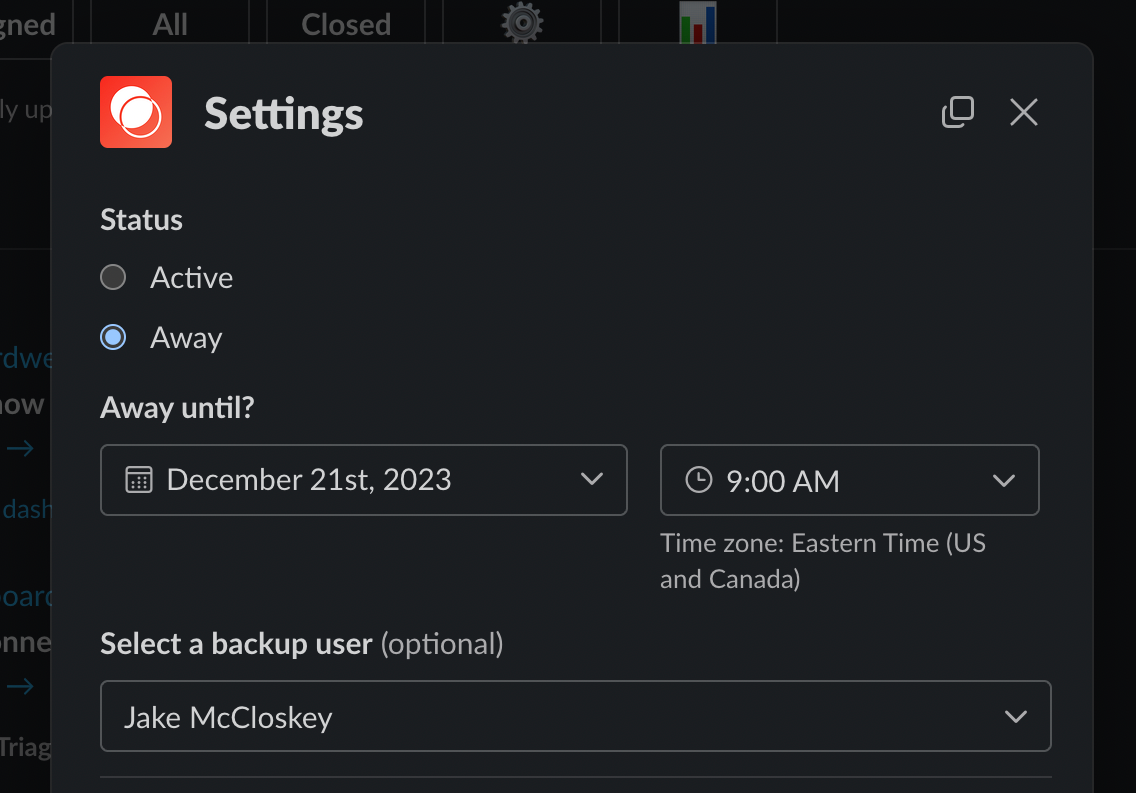1136x793 pixels.
Task: Select the Away status radio button
Action: [x=113, y=337]
